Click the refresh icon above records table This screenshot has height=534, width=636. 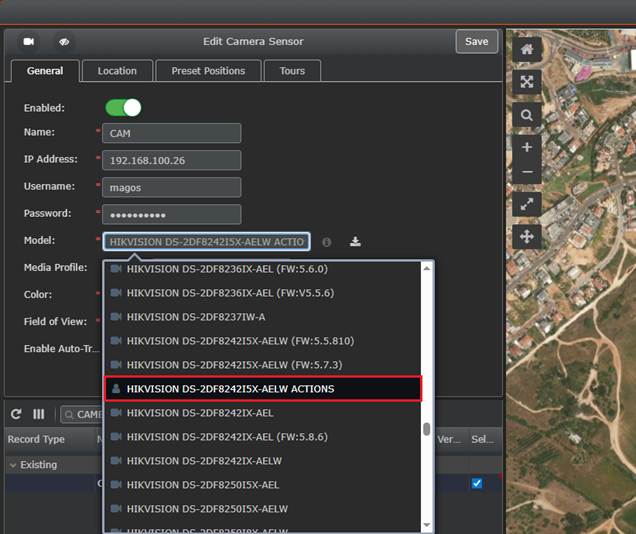17,414
